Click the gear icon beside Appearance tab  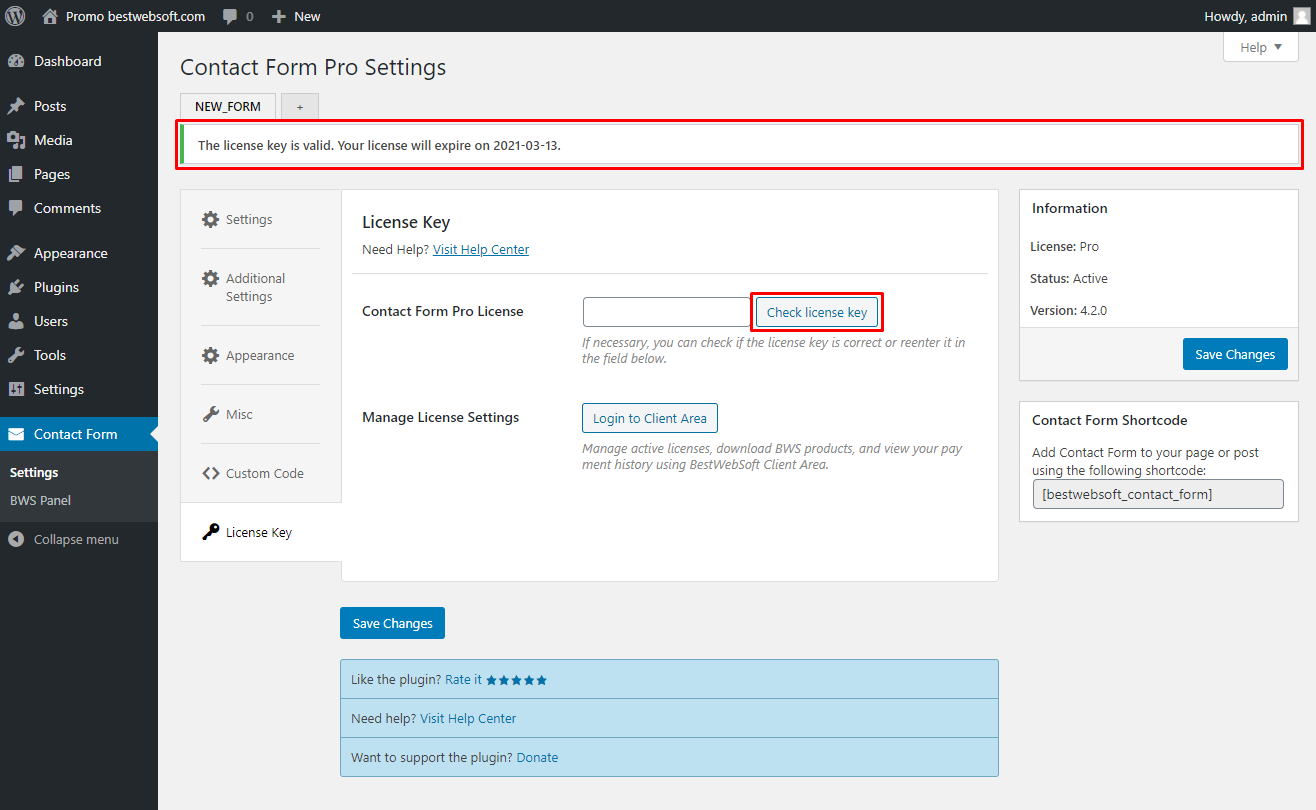[210, 355]
